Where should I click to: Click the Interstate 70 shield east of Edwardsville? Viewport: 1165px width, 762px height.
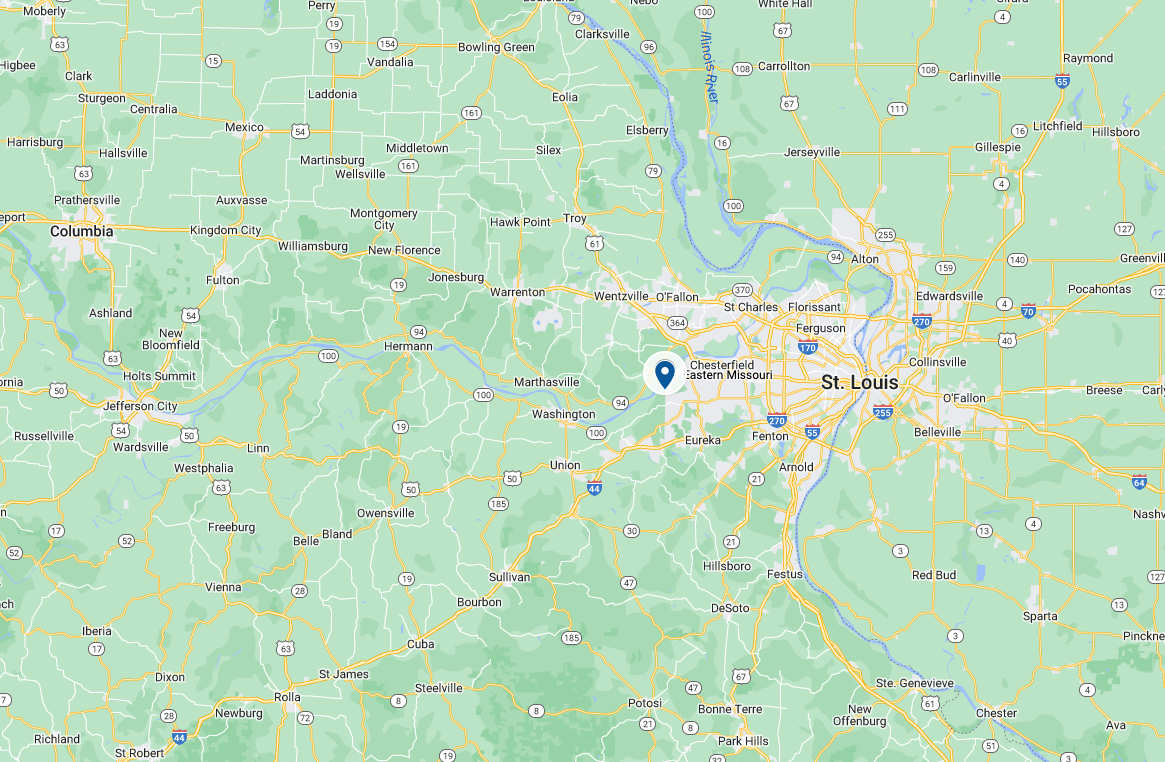click(x=1028, y=310)
